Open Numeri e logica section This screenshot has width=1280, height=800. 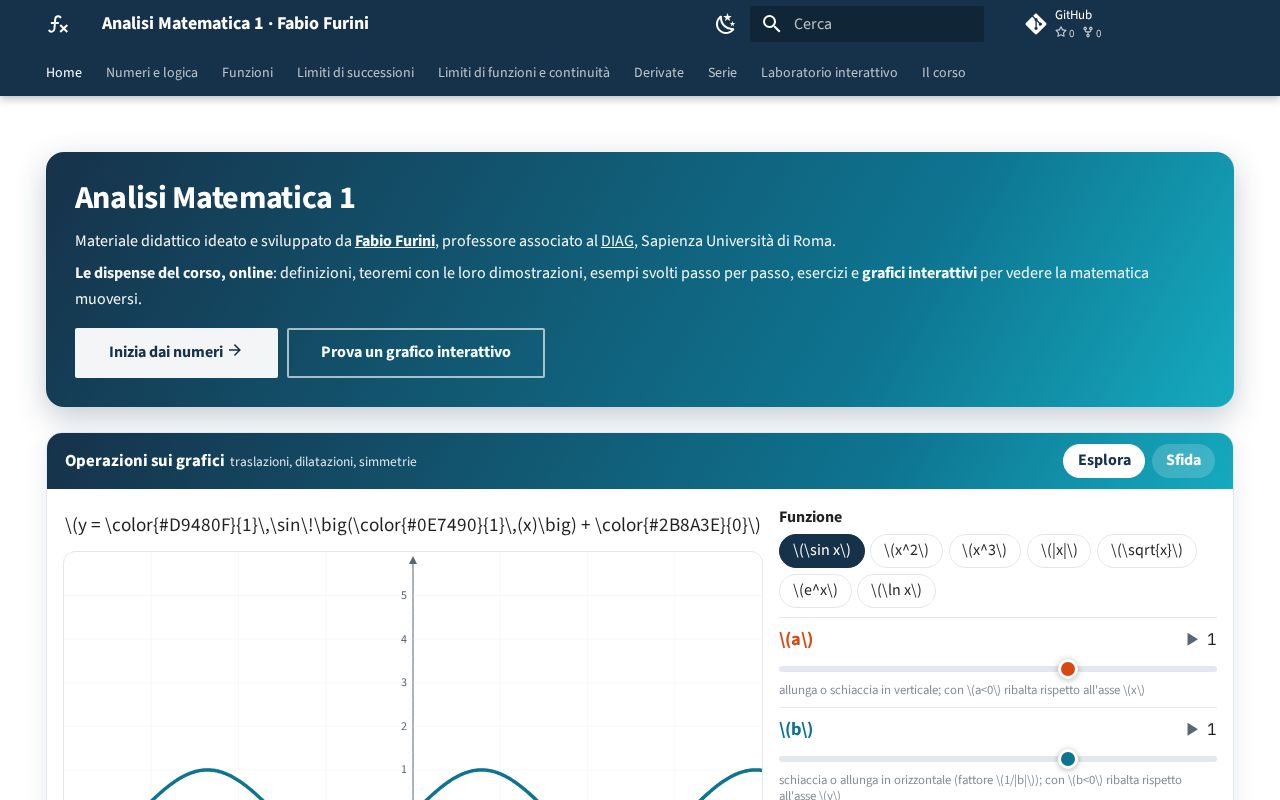(x=152, y=73)
